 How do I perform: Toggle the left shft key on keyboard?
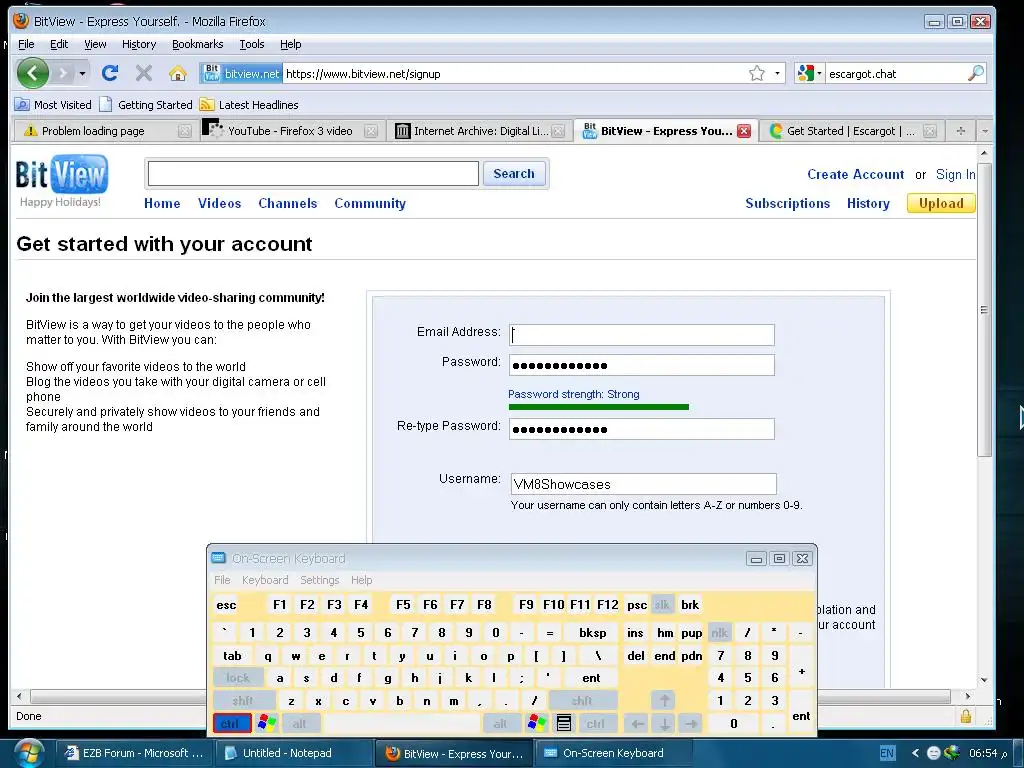244,700
